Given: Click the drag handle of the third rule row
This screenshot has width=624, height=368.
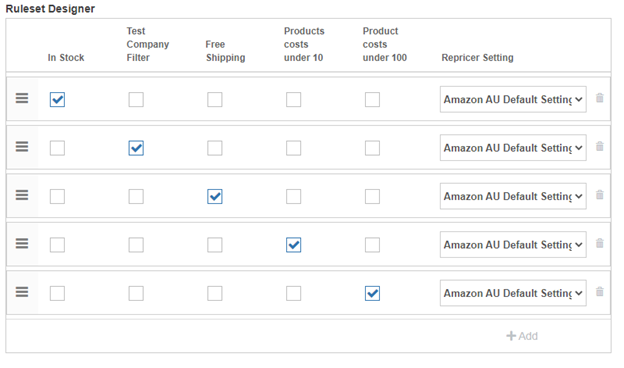Looking at the screenshot, I should 22,195.
